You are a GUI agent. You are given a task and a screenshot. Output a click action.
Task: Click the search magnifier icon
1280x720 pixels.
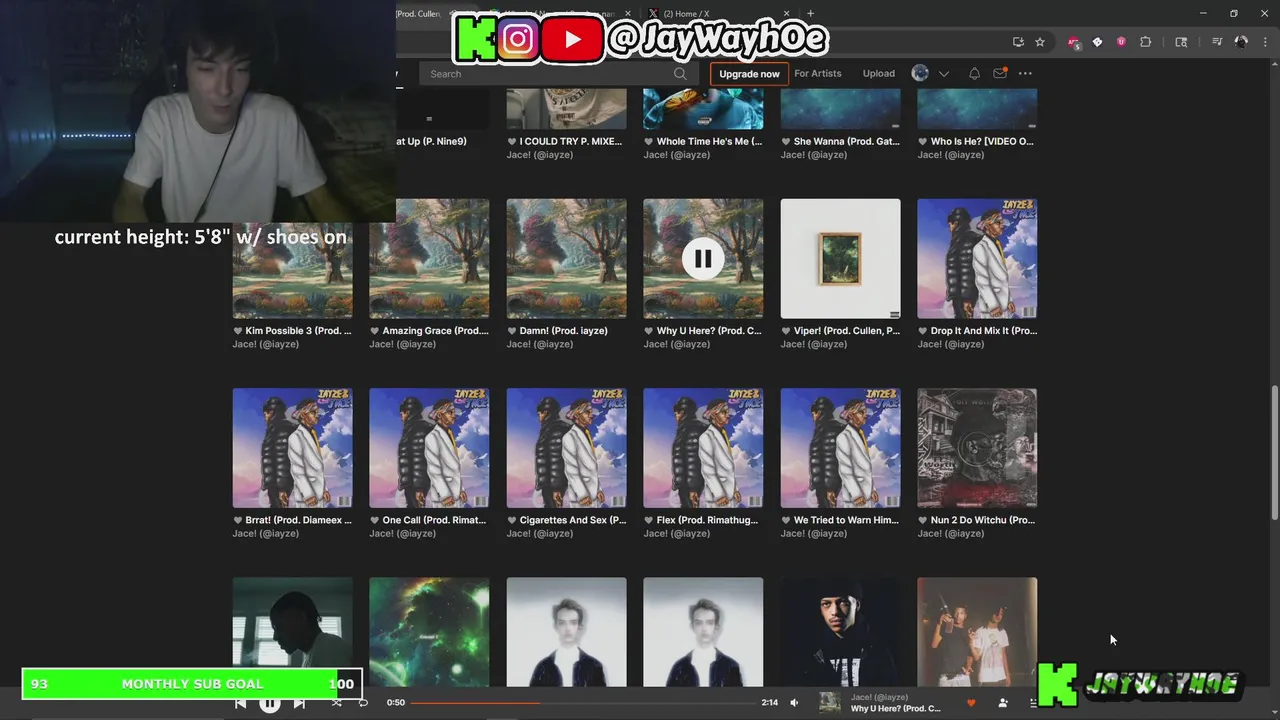(x=680, y=73)
